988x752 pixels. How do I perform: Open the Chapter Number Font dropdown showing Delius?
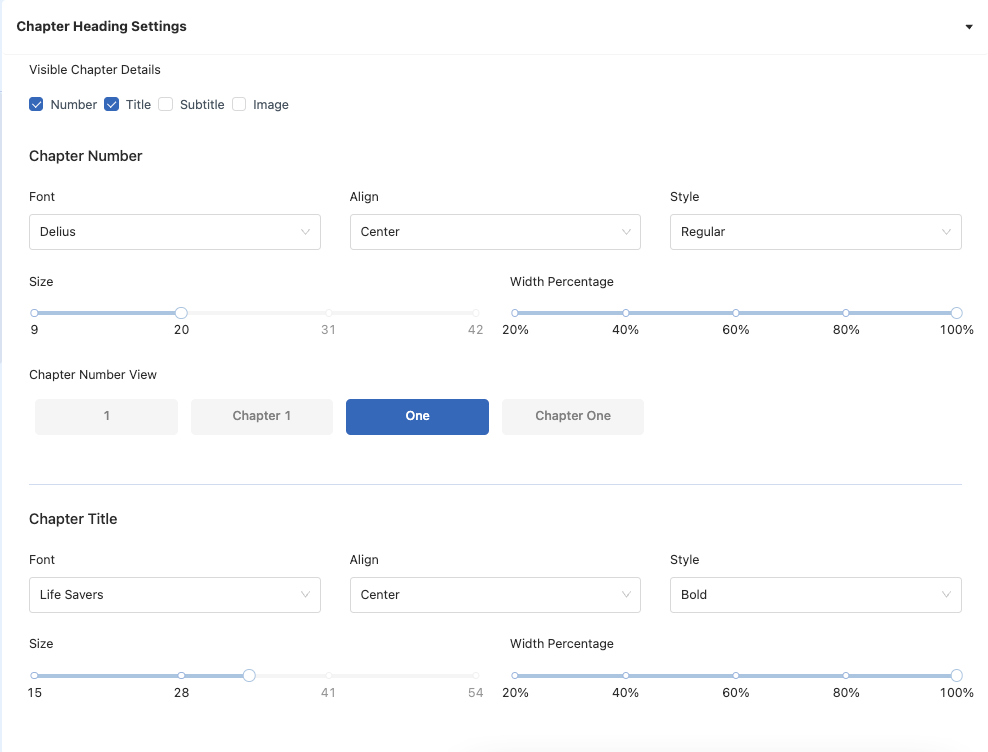point(175,231)
